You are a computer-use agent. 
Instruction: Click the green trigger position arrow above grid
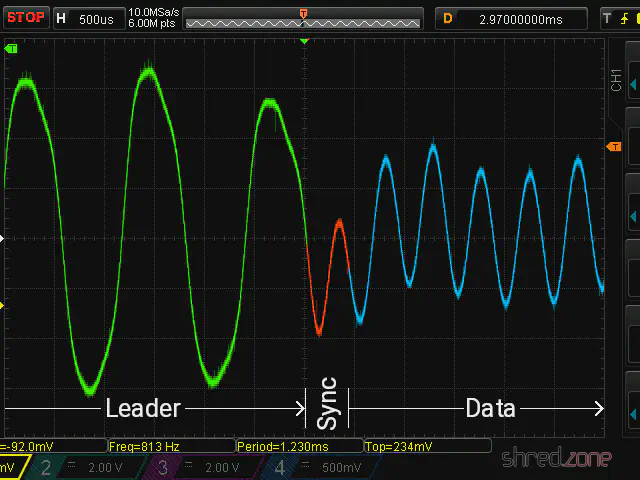305,42
